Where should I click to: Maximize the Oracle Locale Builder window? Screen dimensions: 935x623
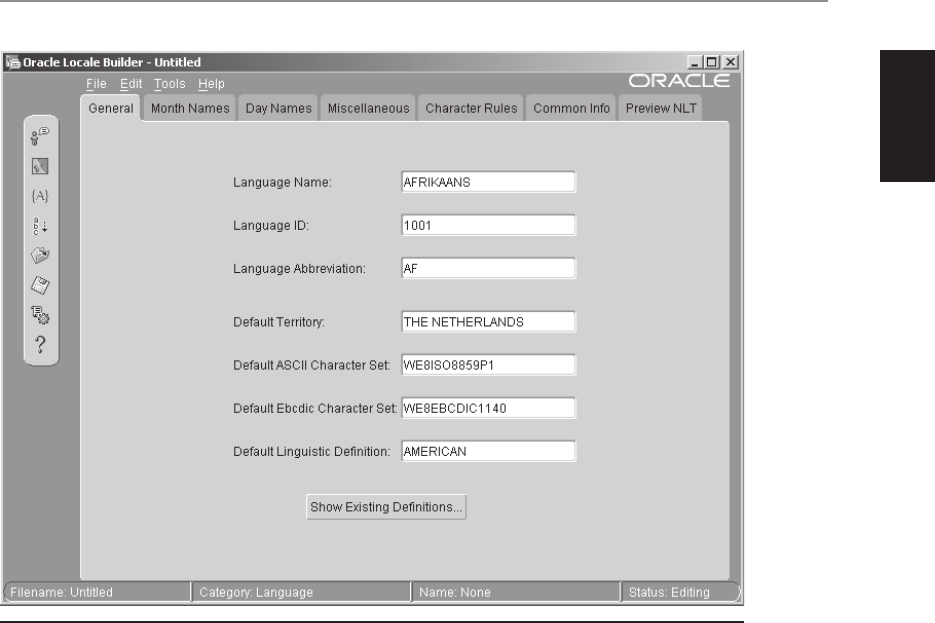pos(712,62)
